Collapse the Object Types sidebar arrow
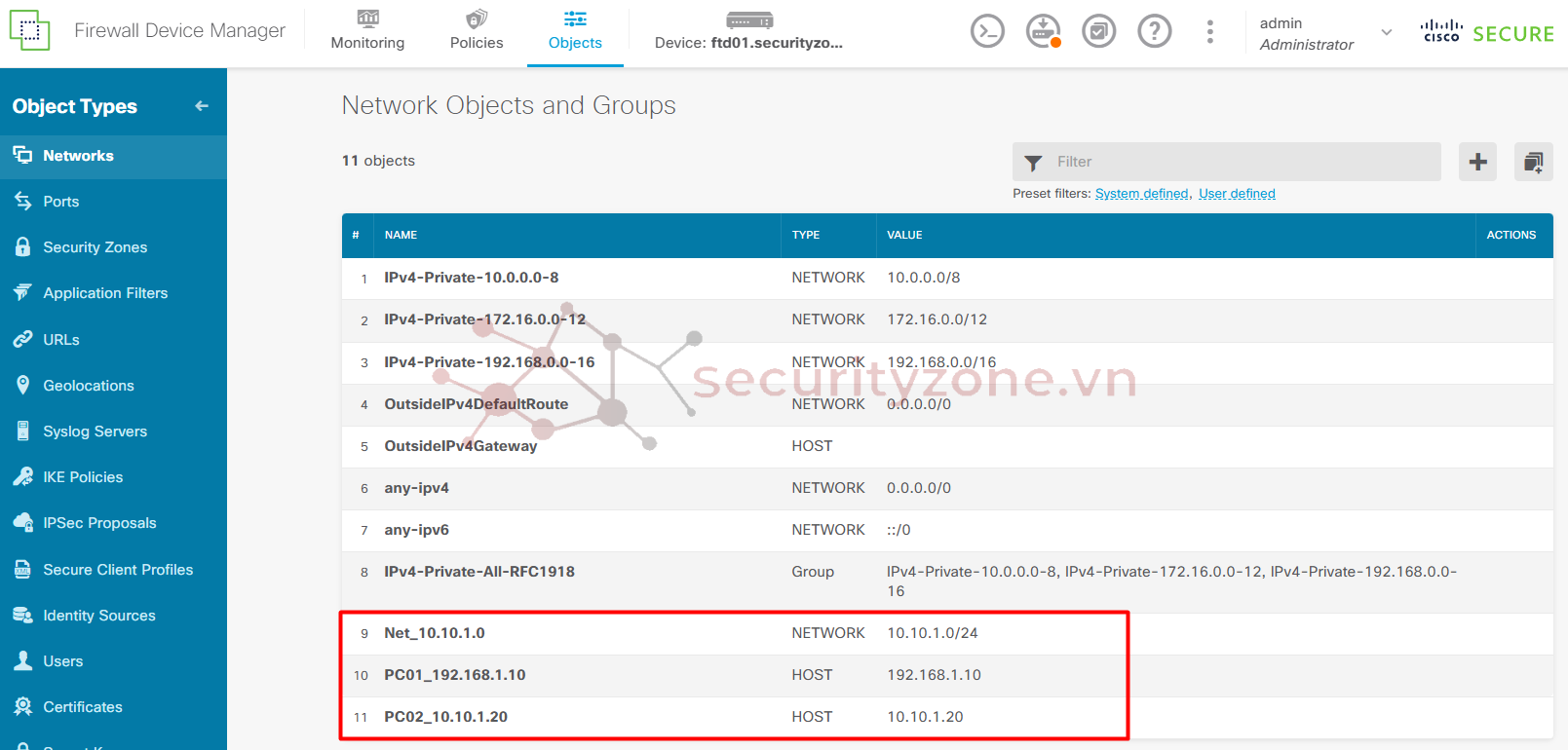The image size is (1568, 750). (202, 106)
